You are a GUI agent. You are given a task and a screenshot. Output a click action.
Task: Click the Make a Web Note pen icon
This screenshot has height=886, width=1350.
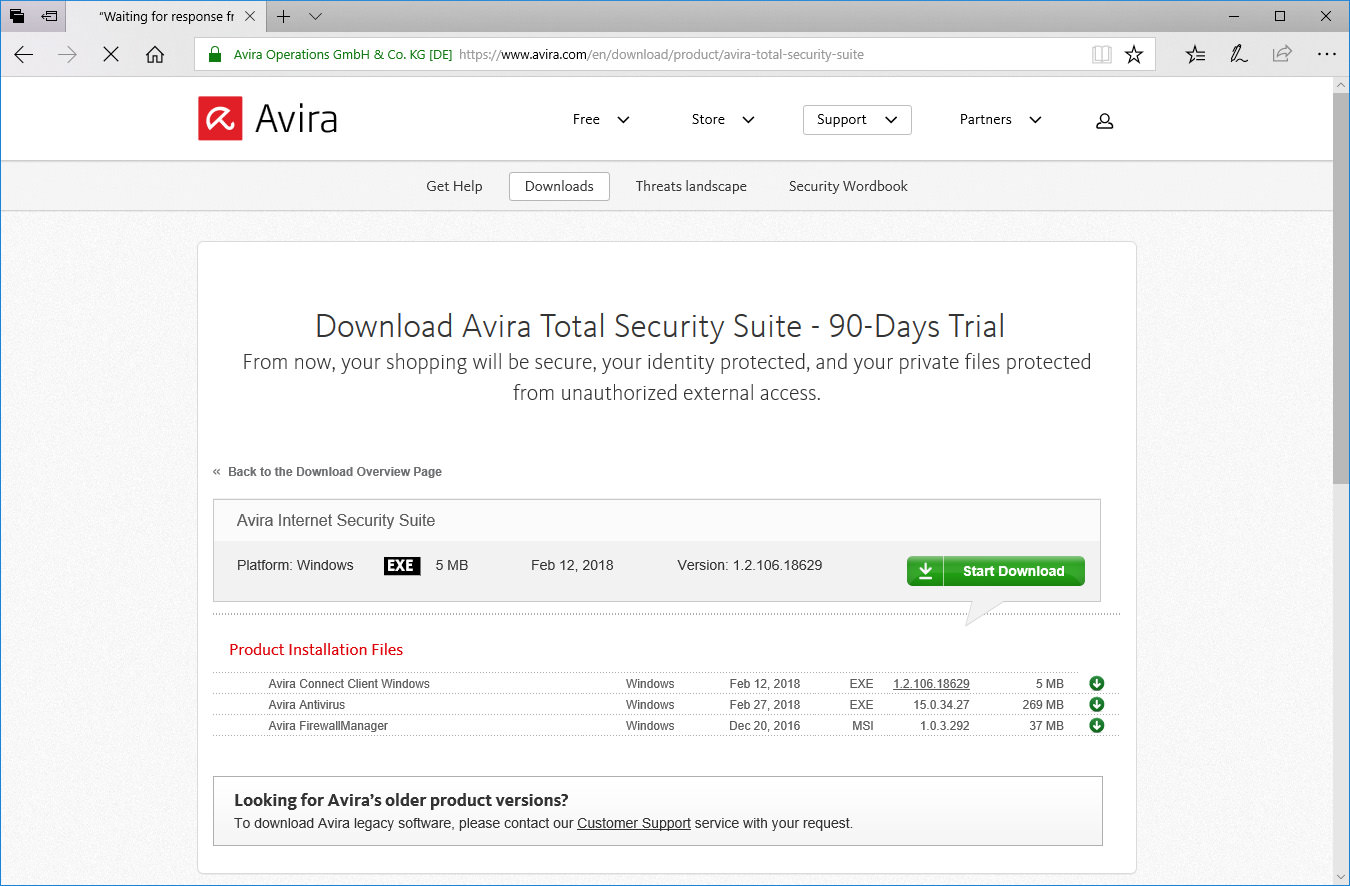[1239, 55]
